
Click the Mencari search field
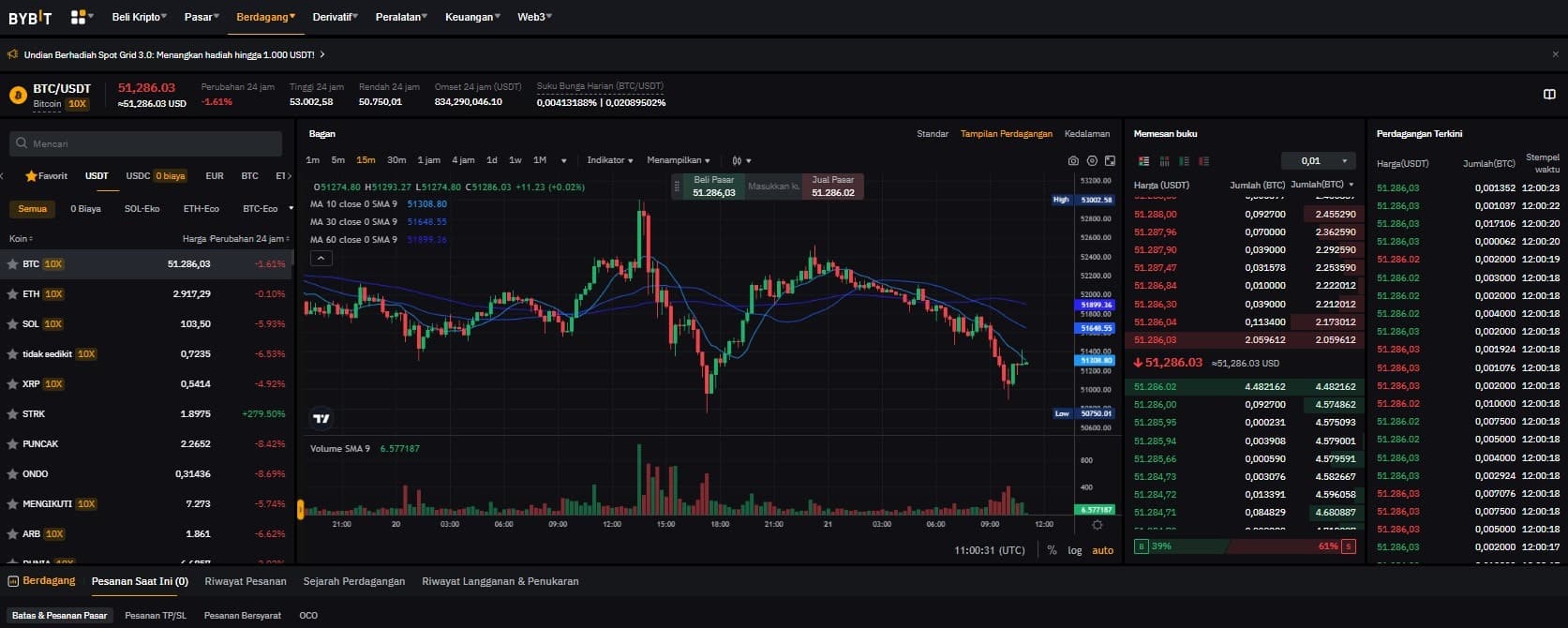click(x=145, y=143)
